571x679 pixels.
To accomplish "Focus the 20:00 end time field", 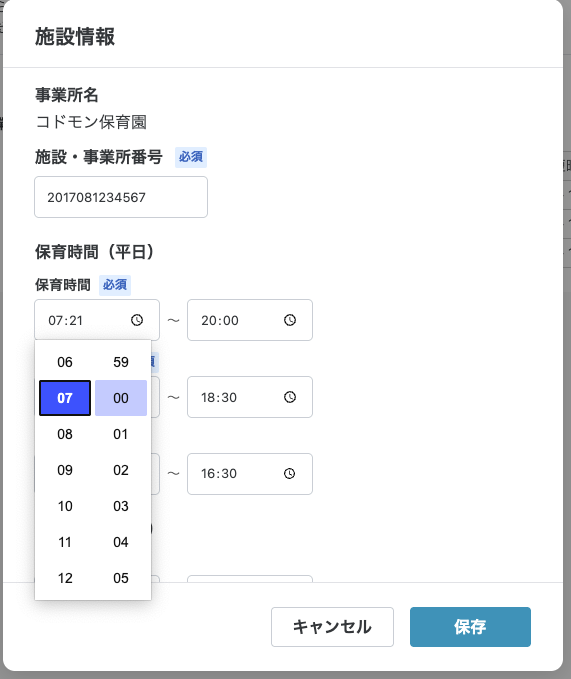I will point(250,320).
